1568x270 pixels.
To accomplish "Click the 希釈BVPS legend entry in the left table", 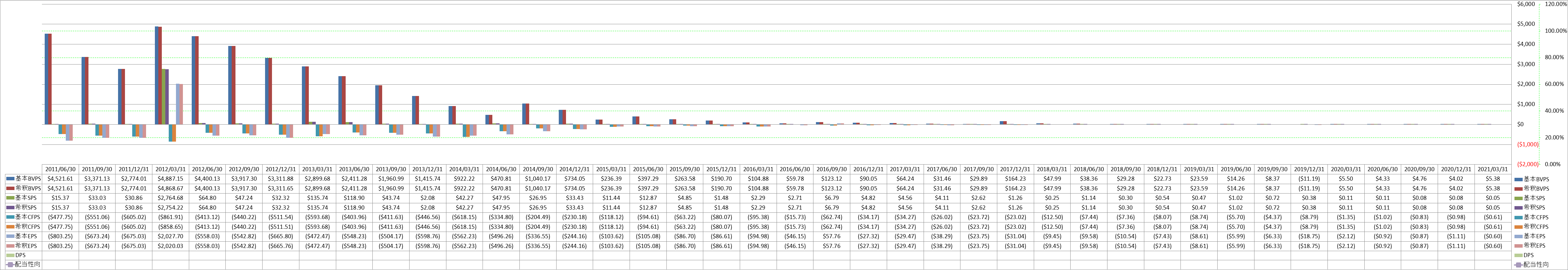I will click(24, 188).
